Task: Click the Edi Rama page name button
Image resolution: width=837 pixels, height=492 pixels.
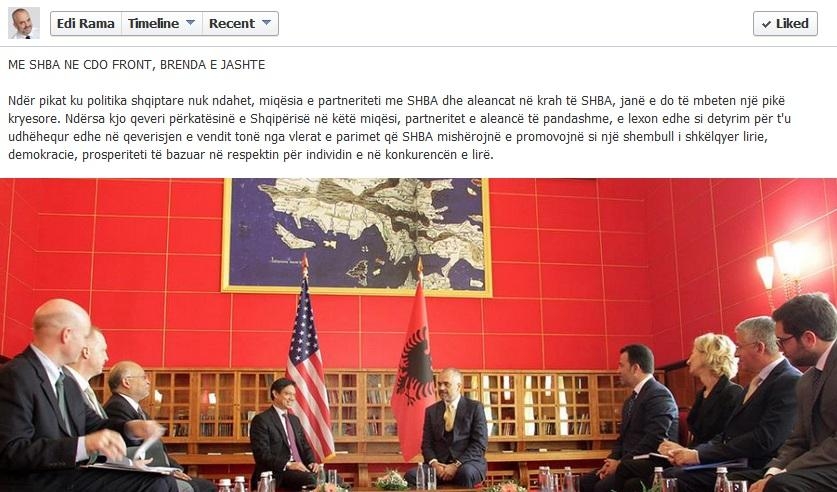Action: (86, 23)
